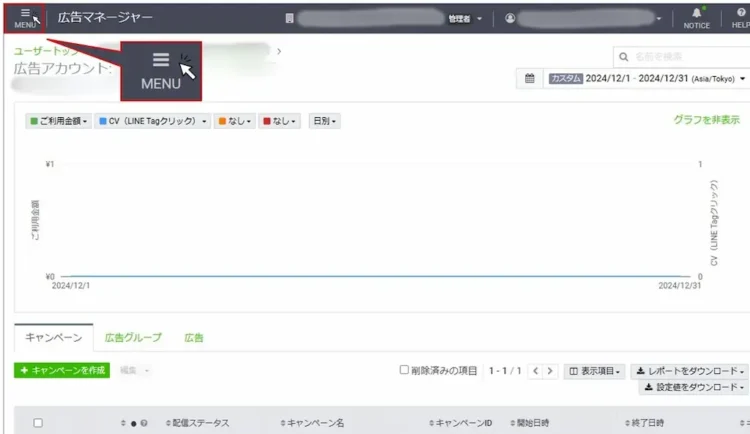
Task: Toggle 削除済みの項目 checkbox
Action: coord(405,370)
